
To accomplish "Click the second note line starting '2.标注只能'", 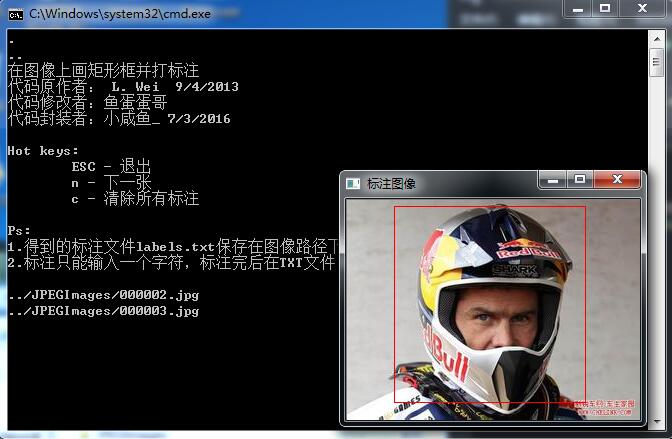I will 171,263.
